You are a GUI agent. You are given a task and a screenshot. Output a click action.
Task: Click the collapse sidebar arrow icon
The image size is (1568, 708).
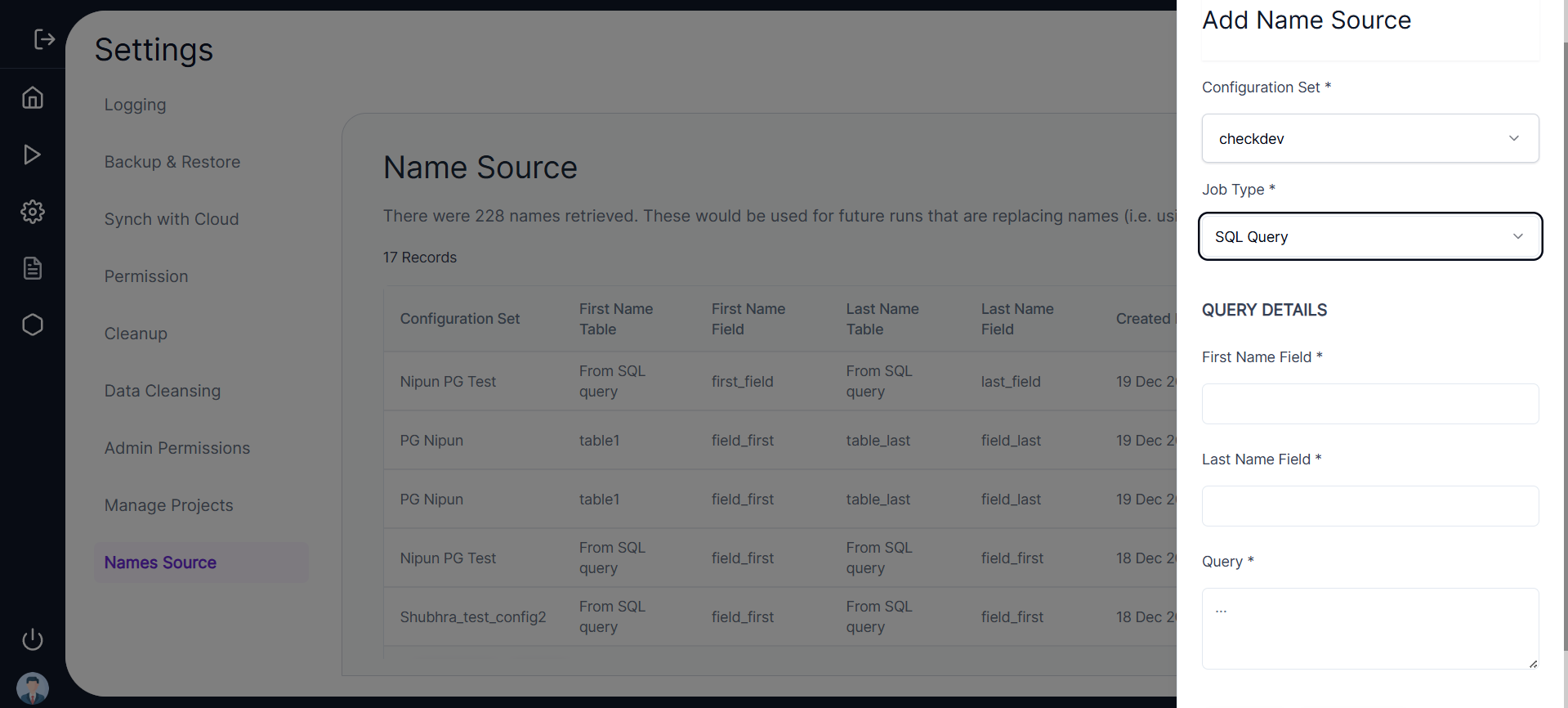click(x=44, y=39)
